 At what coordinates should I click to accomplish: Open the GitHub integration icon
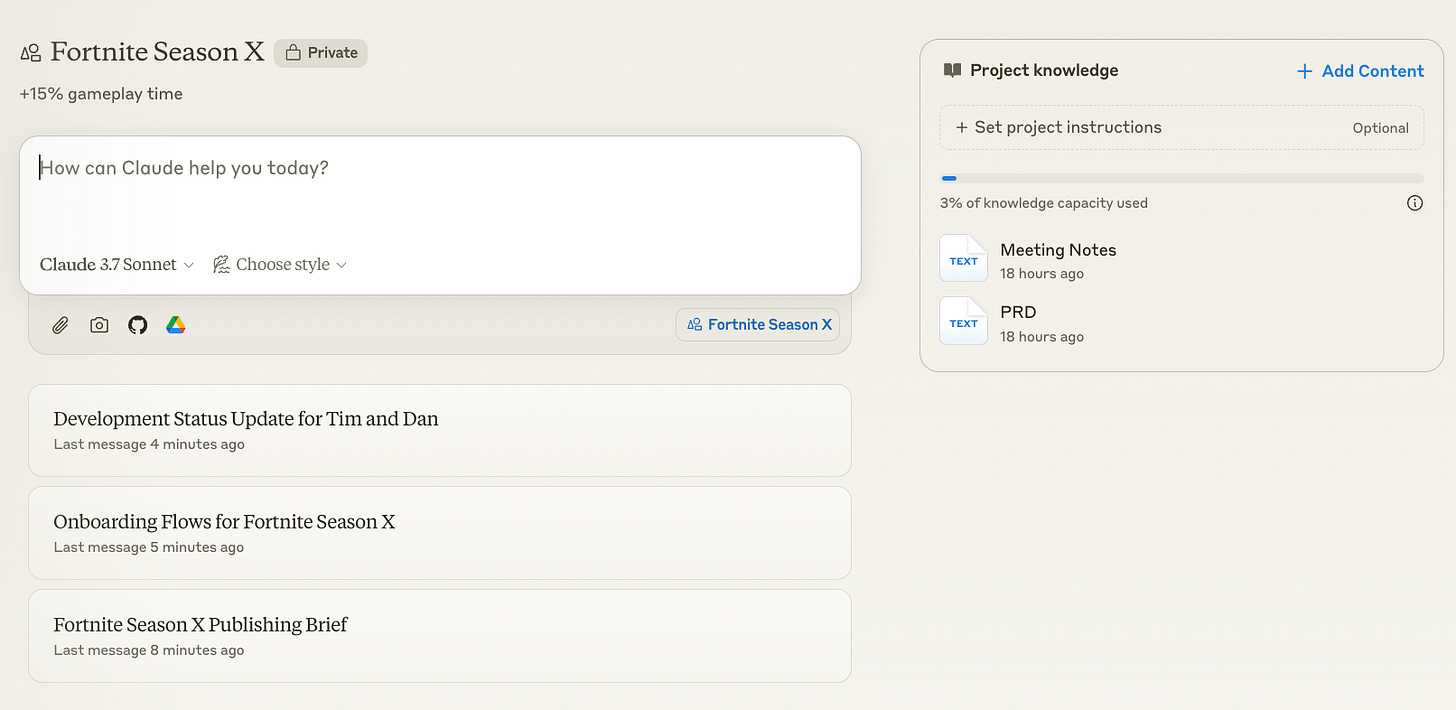(138, 325)
